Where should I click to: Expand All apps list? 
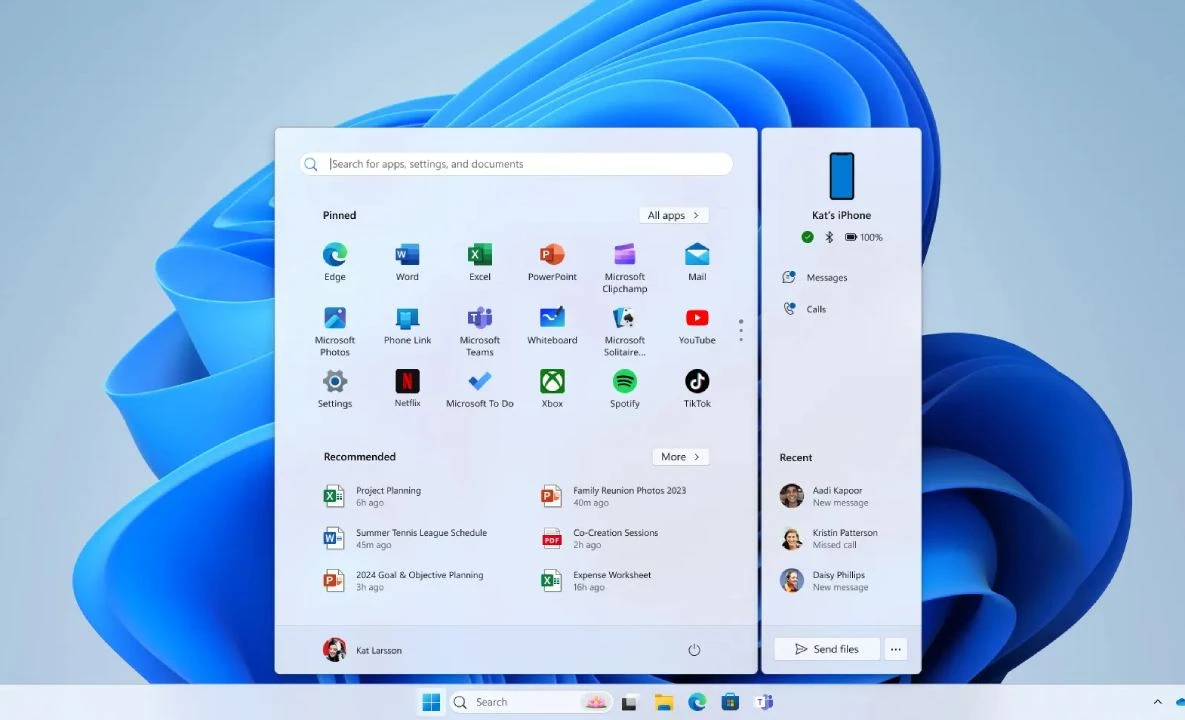673,215
